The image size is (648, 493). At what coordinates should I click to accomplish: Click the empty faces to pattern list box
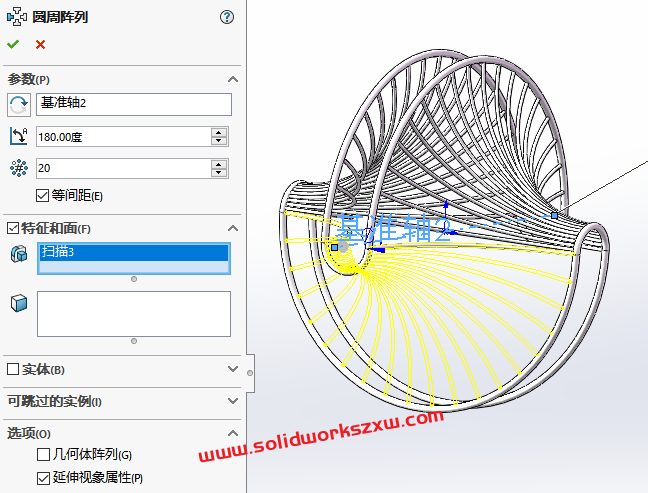pyautogui.click(x=134, y=314)
